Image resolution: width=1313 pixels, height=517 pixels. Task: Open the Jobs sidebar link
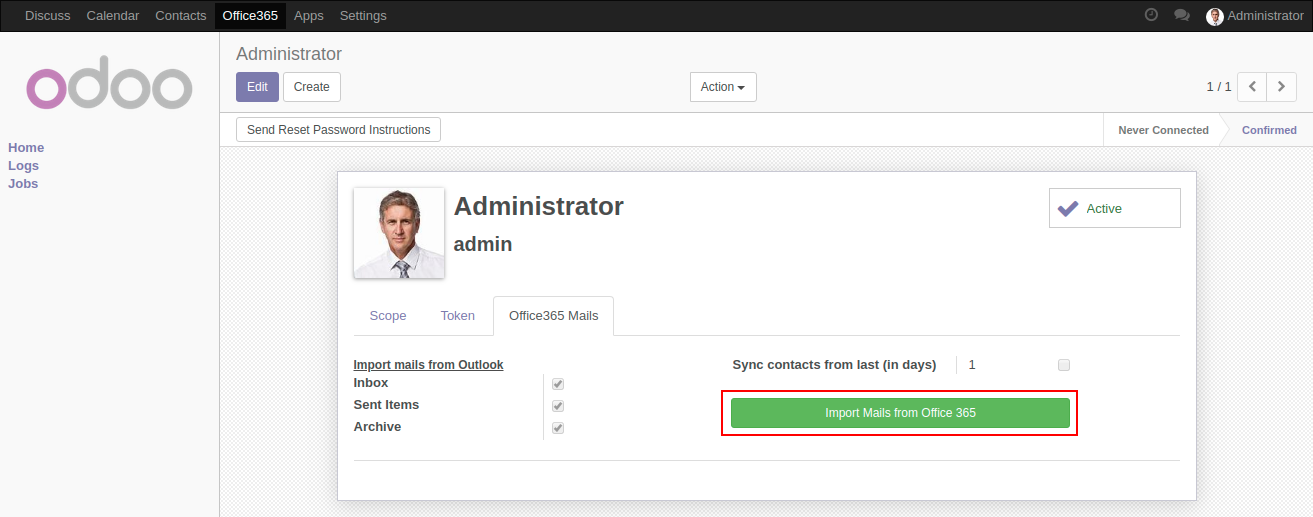[23, 183]
